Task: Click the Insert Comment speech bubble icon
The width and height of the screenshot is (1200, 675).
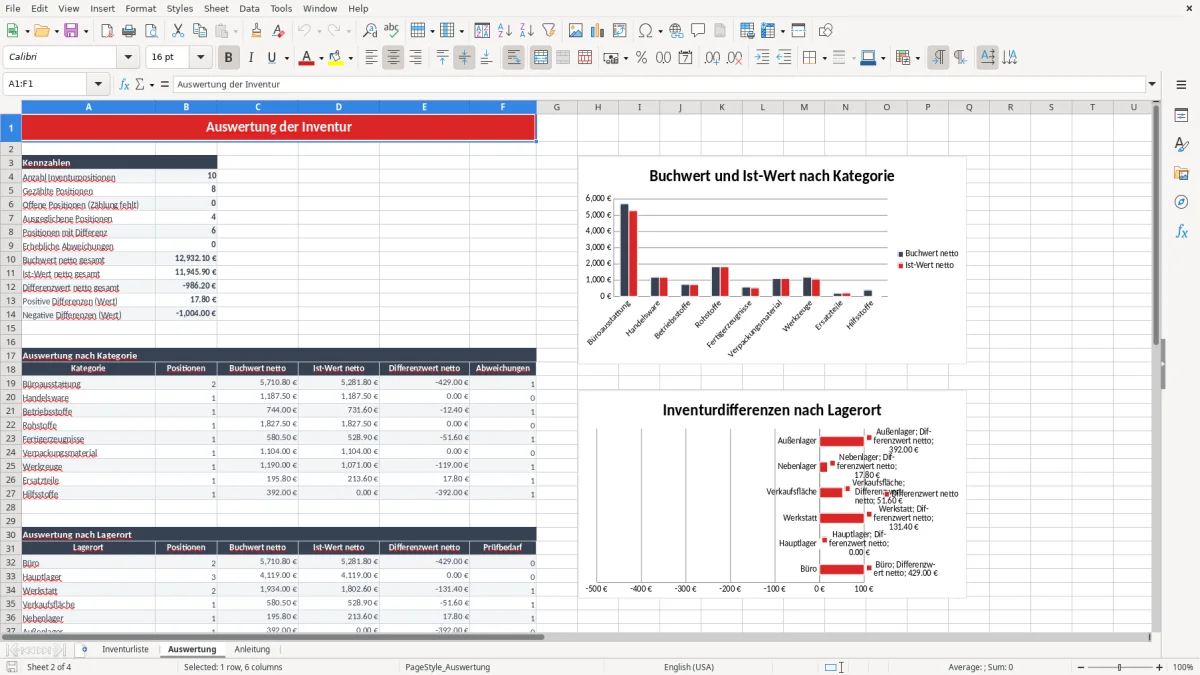Action: point(698,31)
